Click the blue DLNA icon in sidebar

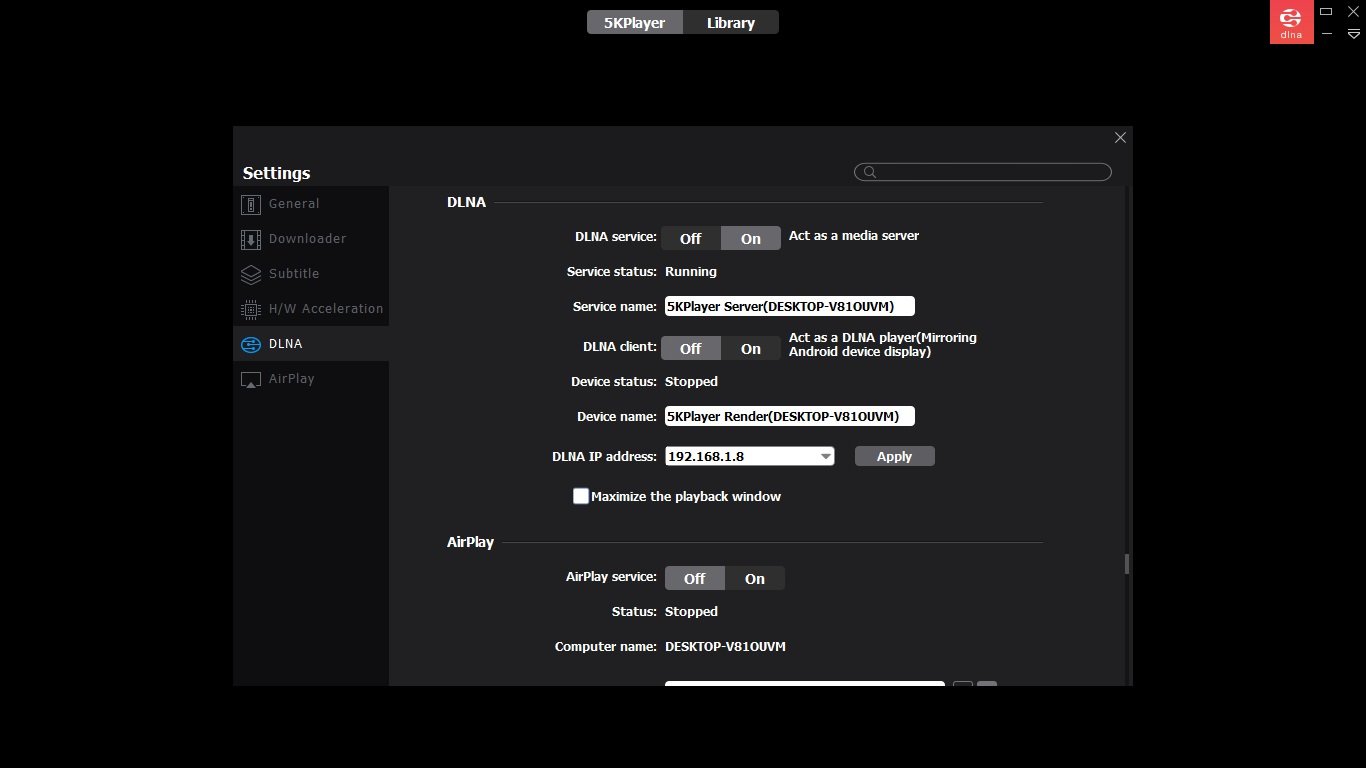(250, 344)
